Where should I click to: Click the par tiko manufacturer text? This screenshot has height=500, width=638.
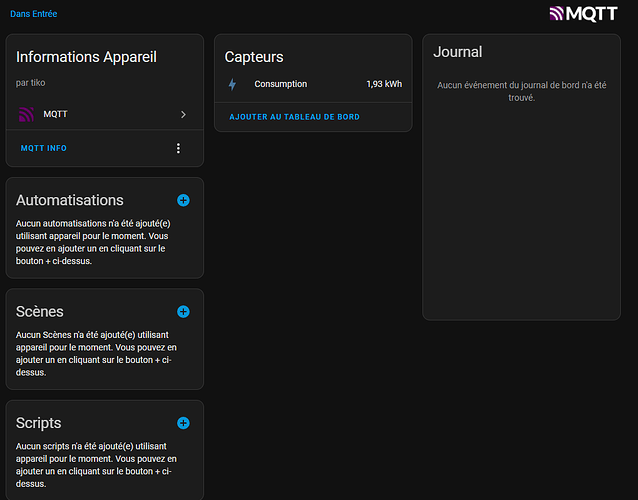pyautogui.click(x=31, y=82)
